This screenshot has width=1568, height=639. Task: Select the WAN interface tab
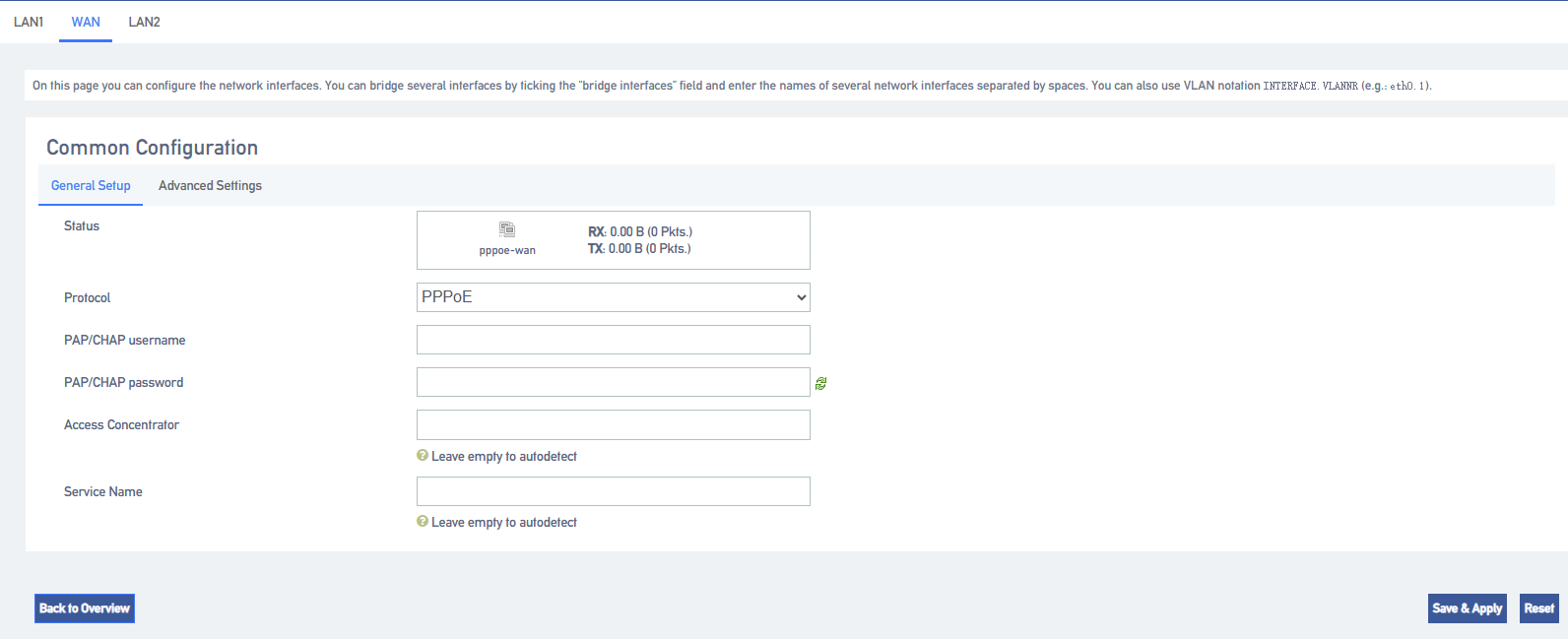86,22
